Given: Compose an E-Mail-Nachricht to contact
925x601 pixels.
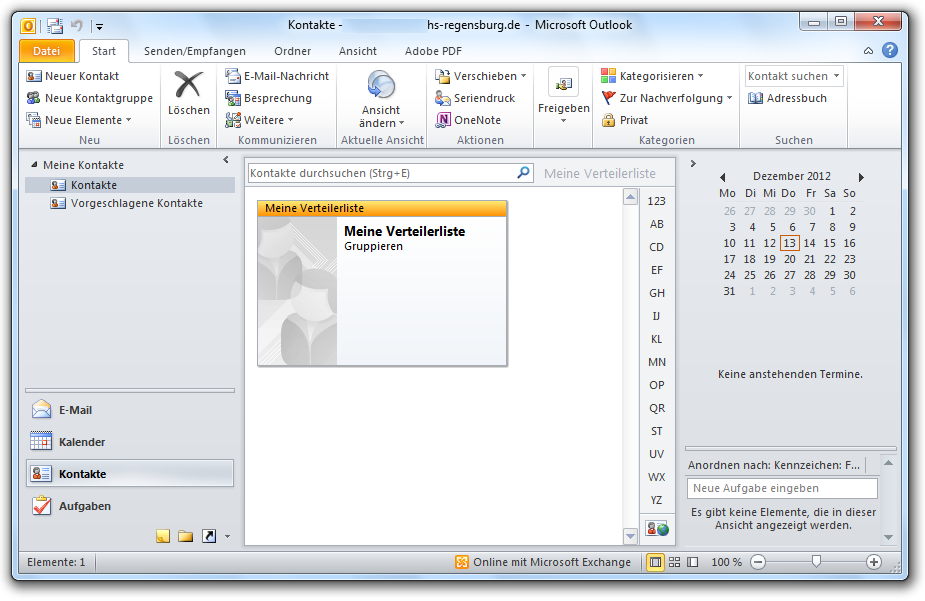Looking at the screenshot, I should 277,76.
